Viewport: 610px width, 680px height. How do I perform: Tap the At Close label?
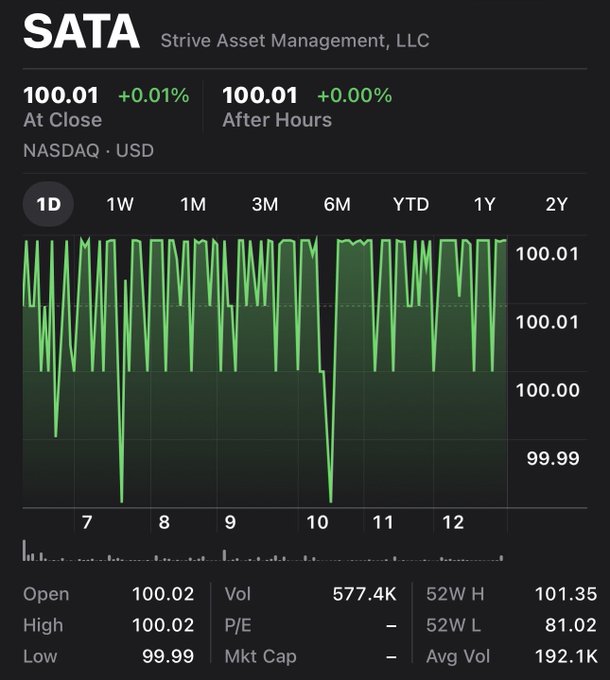tap(62, 120)
